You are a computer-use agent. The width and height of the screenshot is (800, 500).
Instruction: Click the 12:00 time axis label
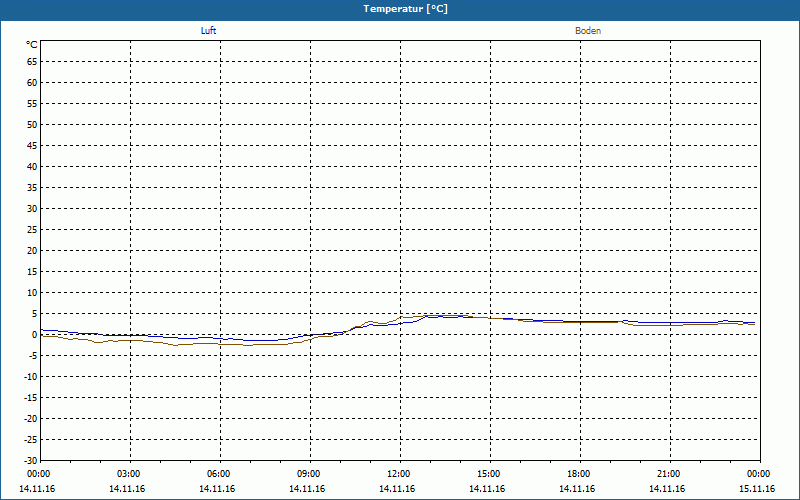[x=398, y=474]
